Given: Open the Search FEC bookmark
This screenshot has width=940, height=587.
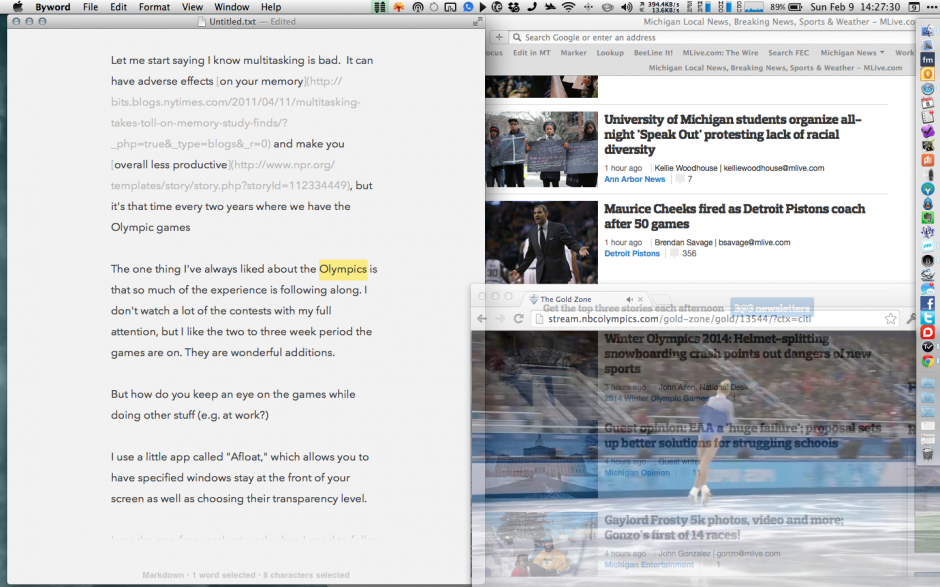Looking at the screenshot, I should pos(789,53).
